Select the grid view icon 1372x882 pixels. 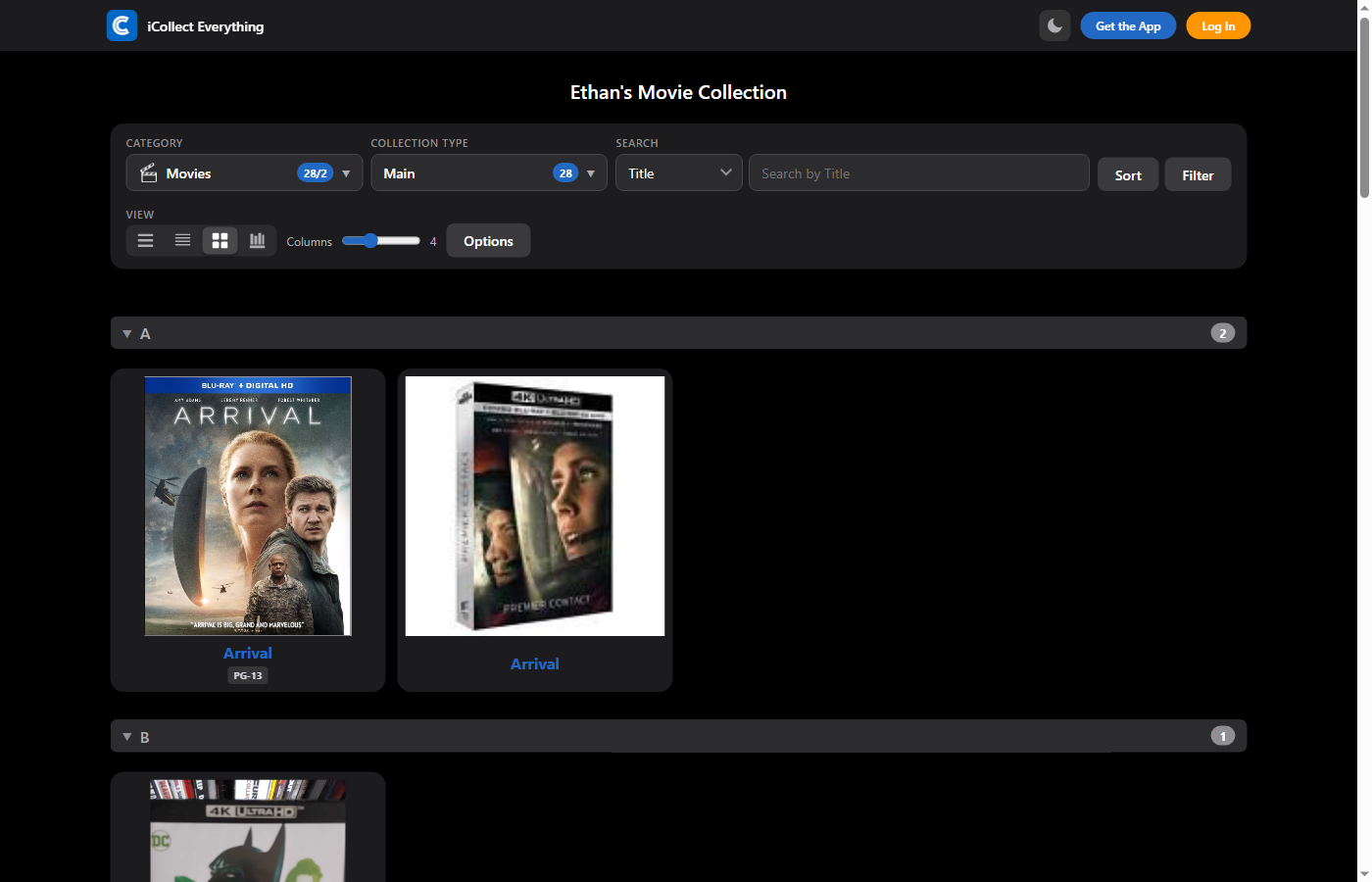tap(220, 240)
